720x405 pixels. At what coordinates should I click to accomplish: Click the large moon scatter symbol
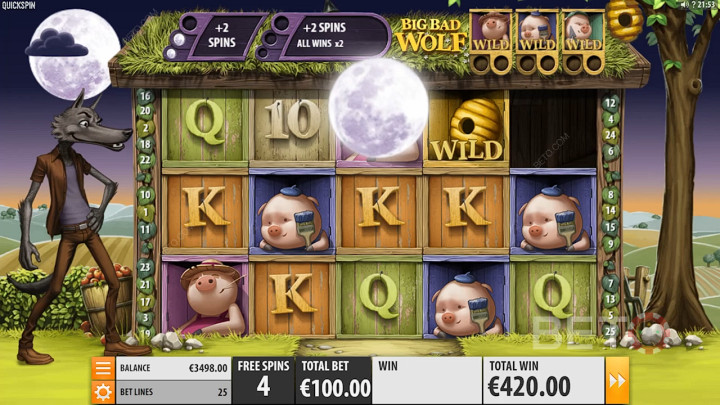(378, 108)
